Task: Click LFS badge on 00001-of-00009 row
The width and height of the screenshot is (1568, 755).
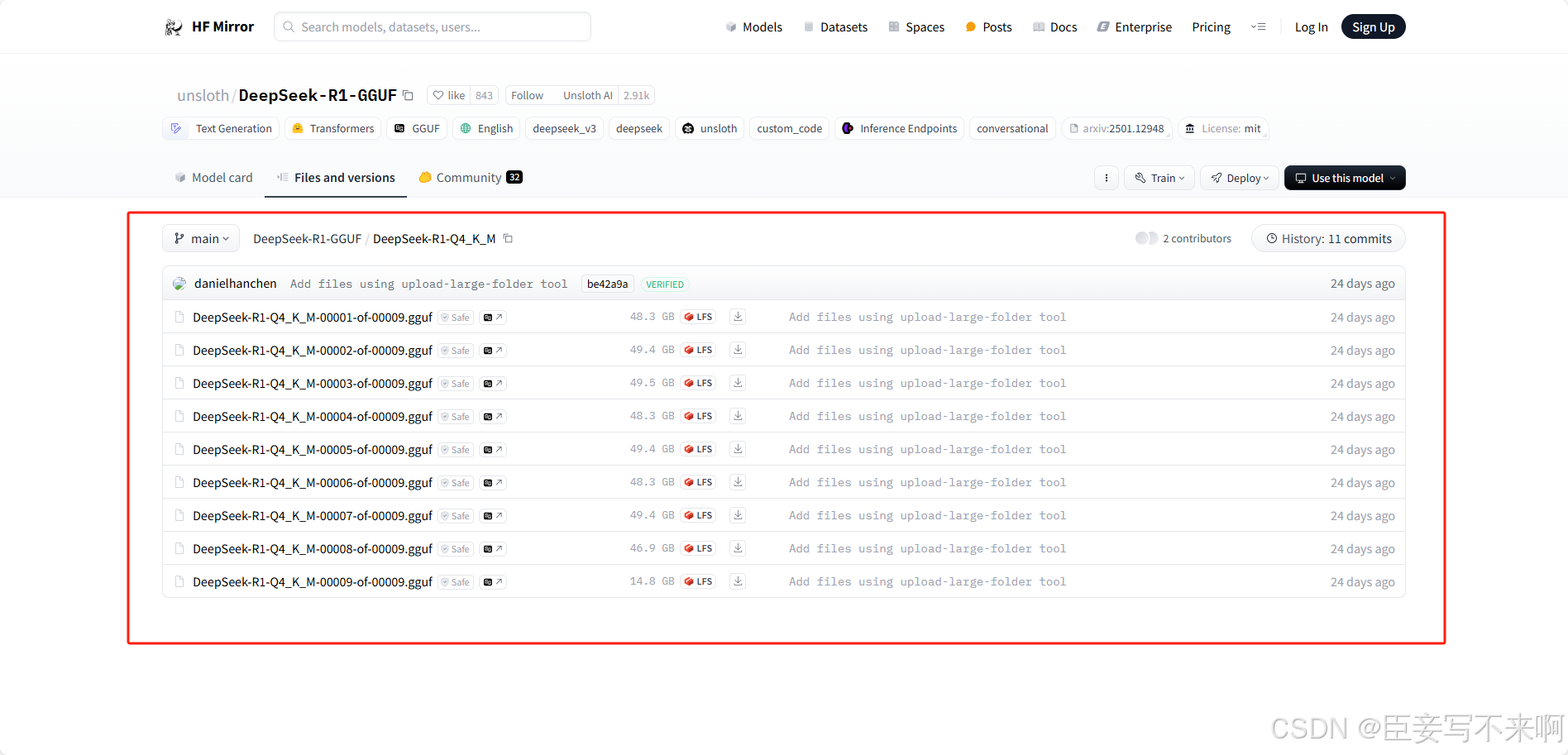Action: [698, 317]
